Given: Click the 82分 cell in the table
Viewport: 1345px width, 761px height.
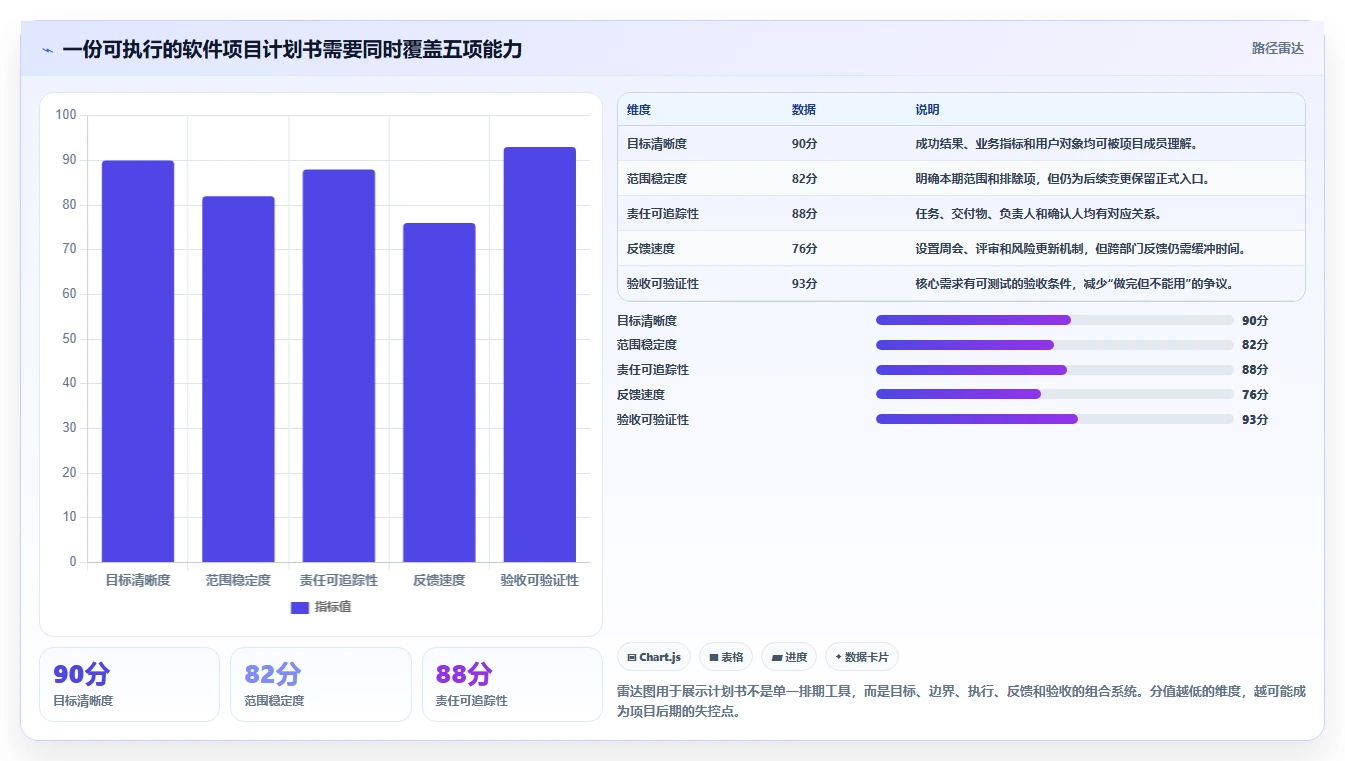Looking at the screenshot, I should point(804,179).
